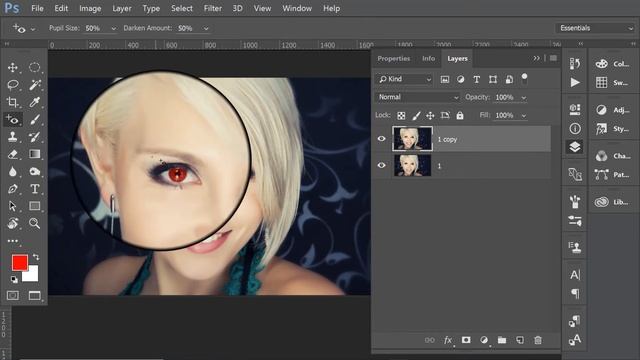Hide the '1 copy' layer
The width and height of the screenshot is (640, 360).
[382, 139]
